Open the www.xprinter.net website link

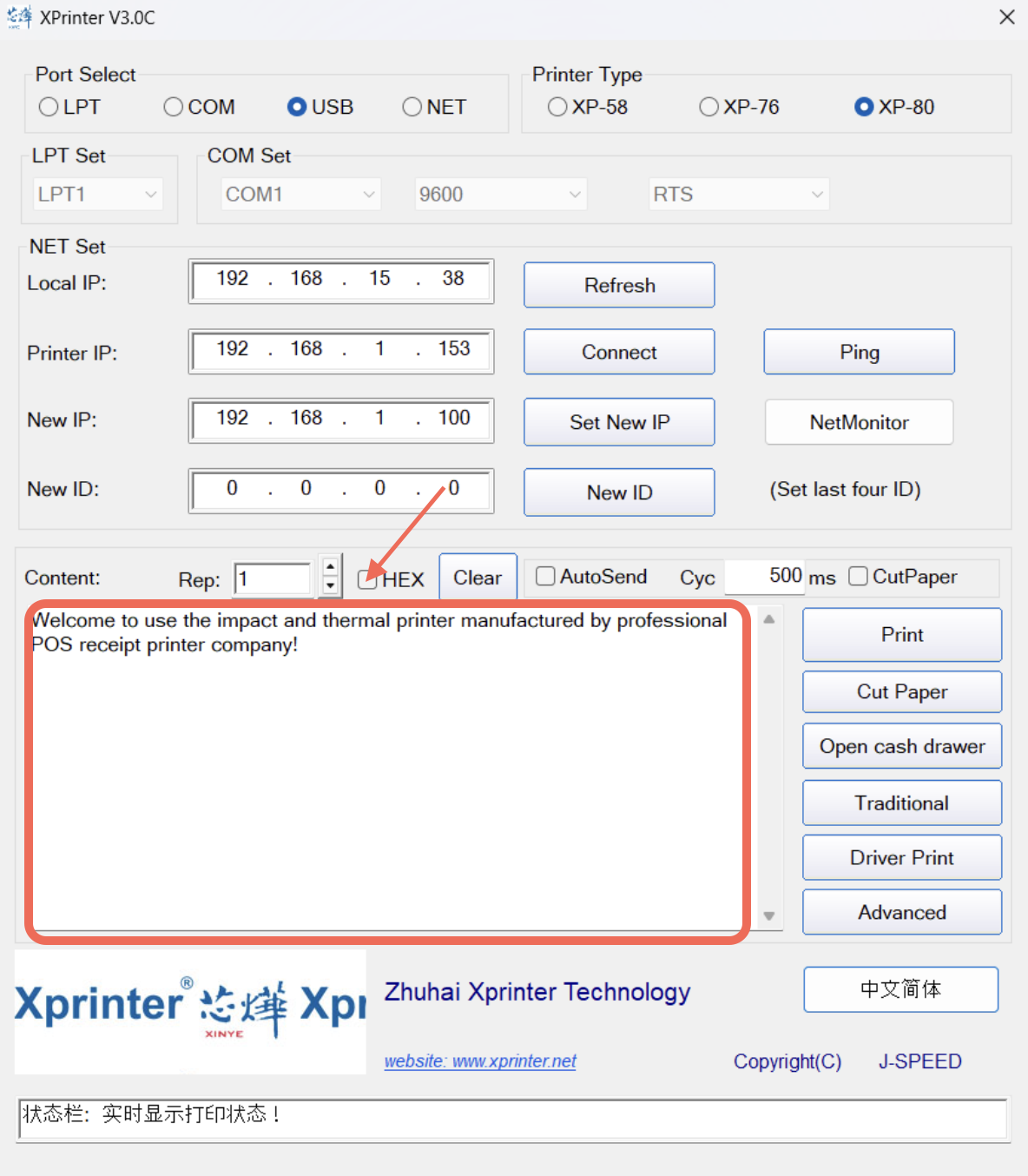[480, 1061]
